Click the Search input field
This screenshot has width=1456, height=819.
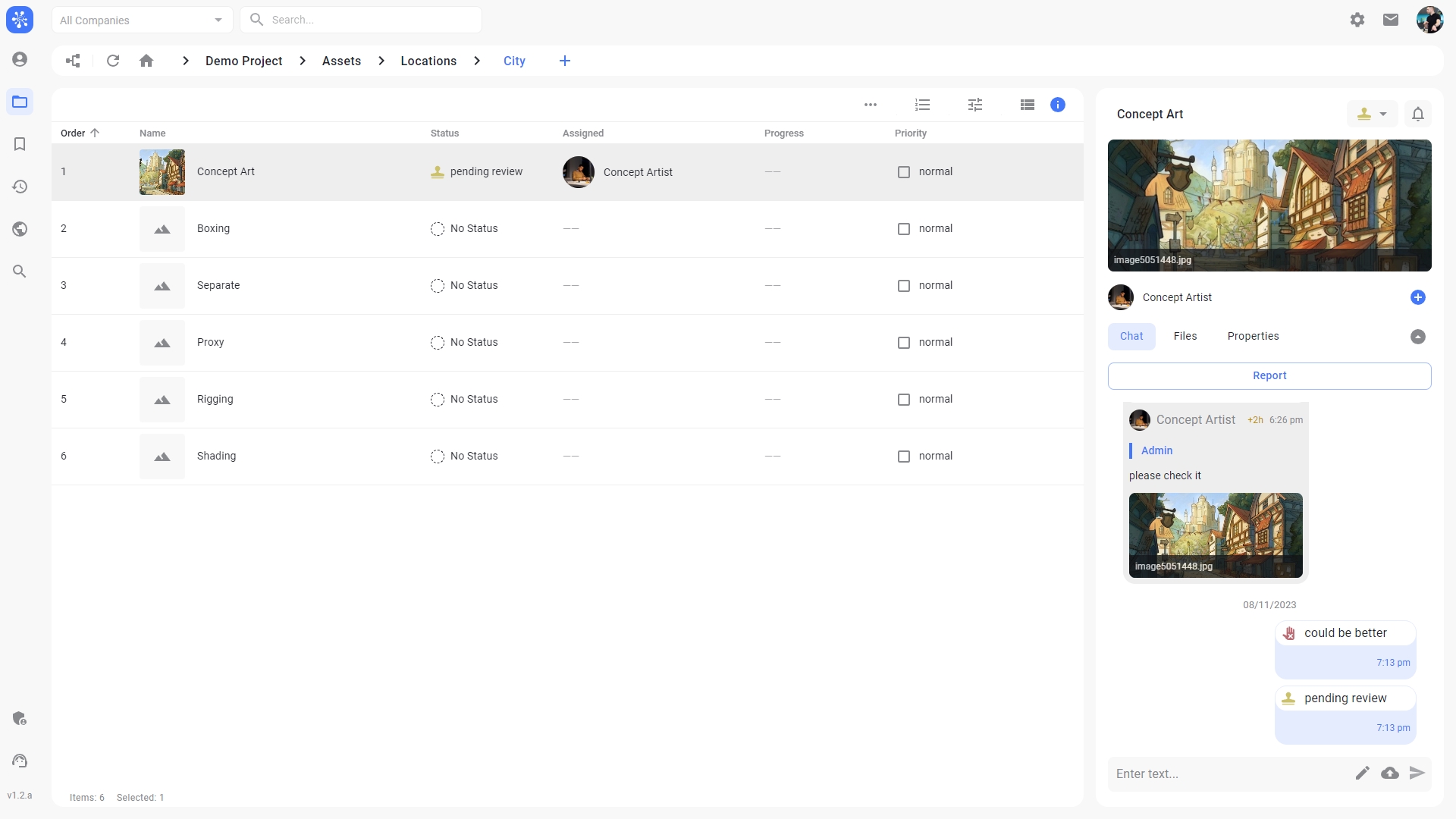(361, 20)
